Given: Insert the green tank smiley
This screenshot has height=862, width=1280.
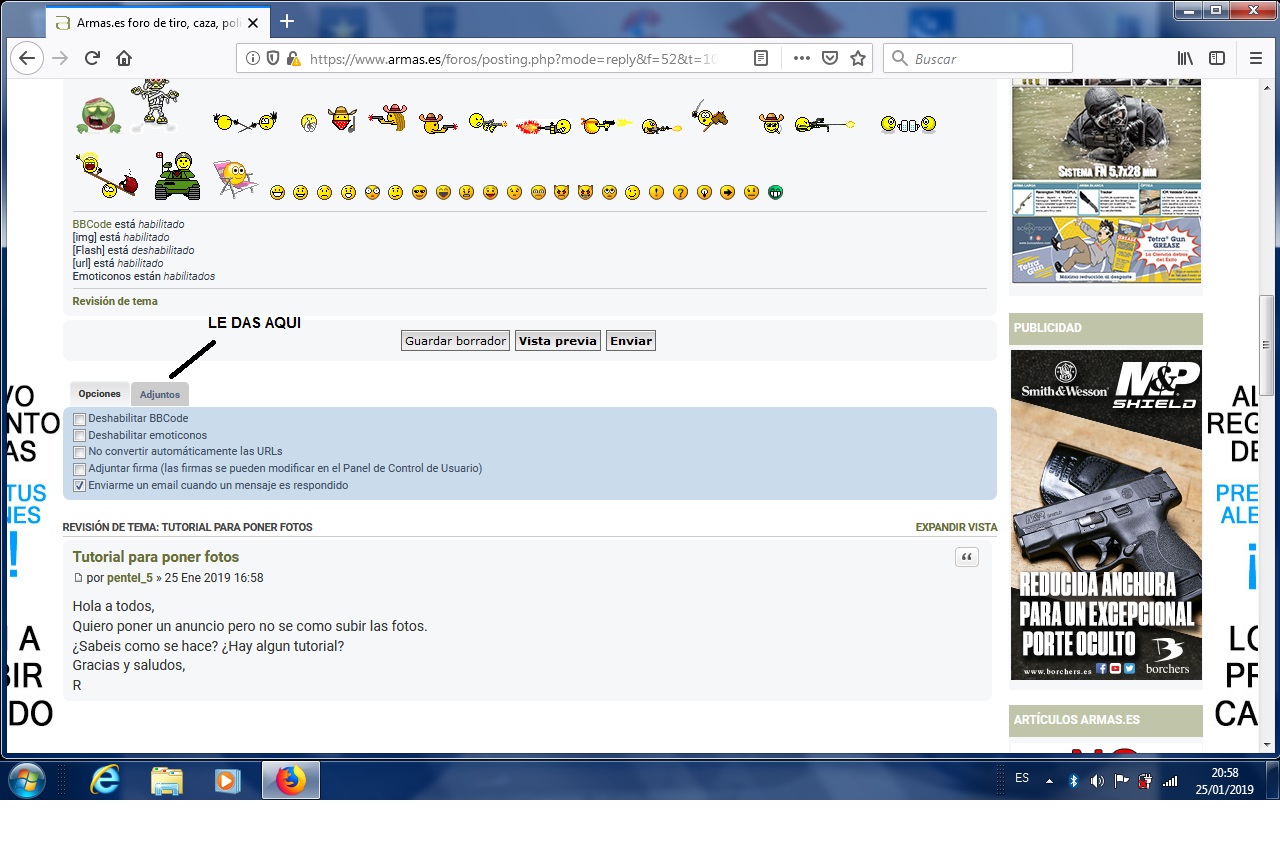Looking at the screenshot, I should point(177,176).
